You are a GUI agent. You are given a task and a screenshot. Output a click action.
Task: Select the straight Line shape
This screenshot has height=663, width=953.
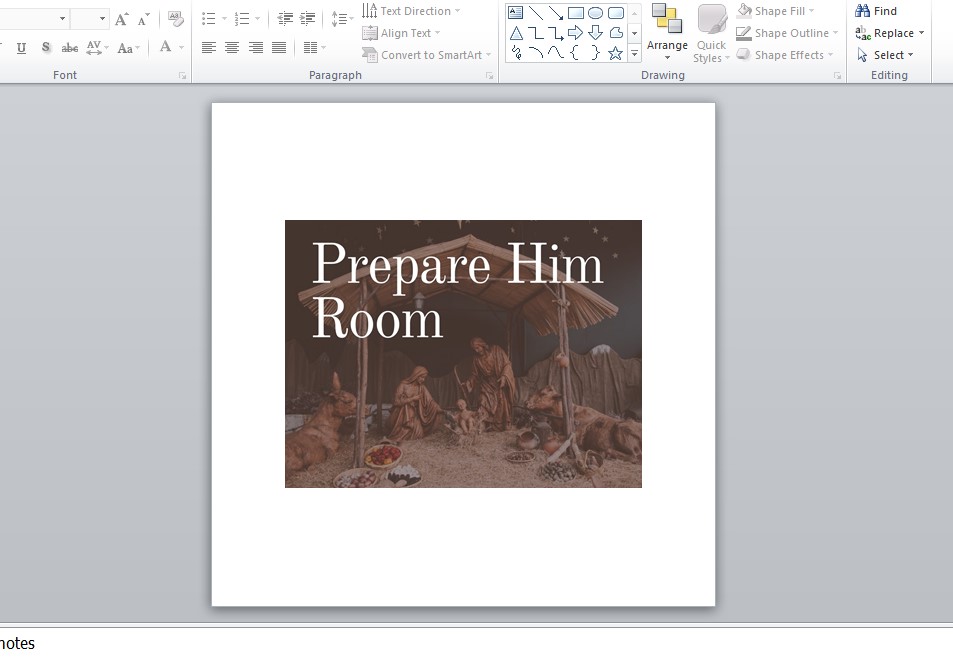pos(535,12)
